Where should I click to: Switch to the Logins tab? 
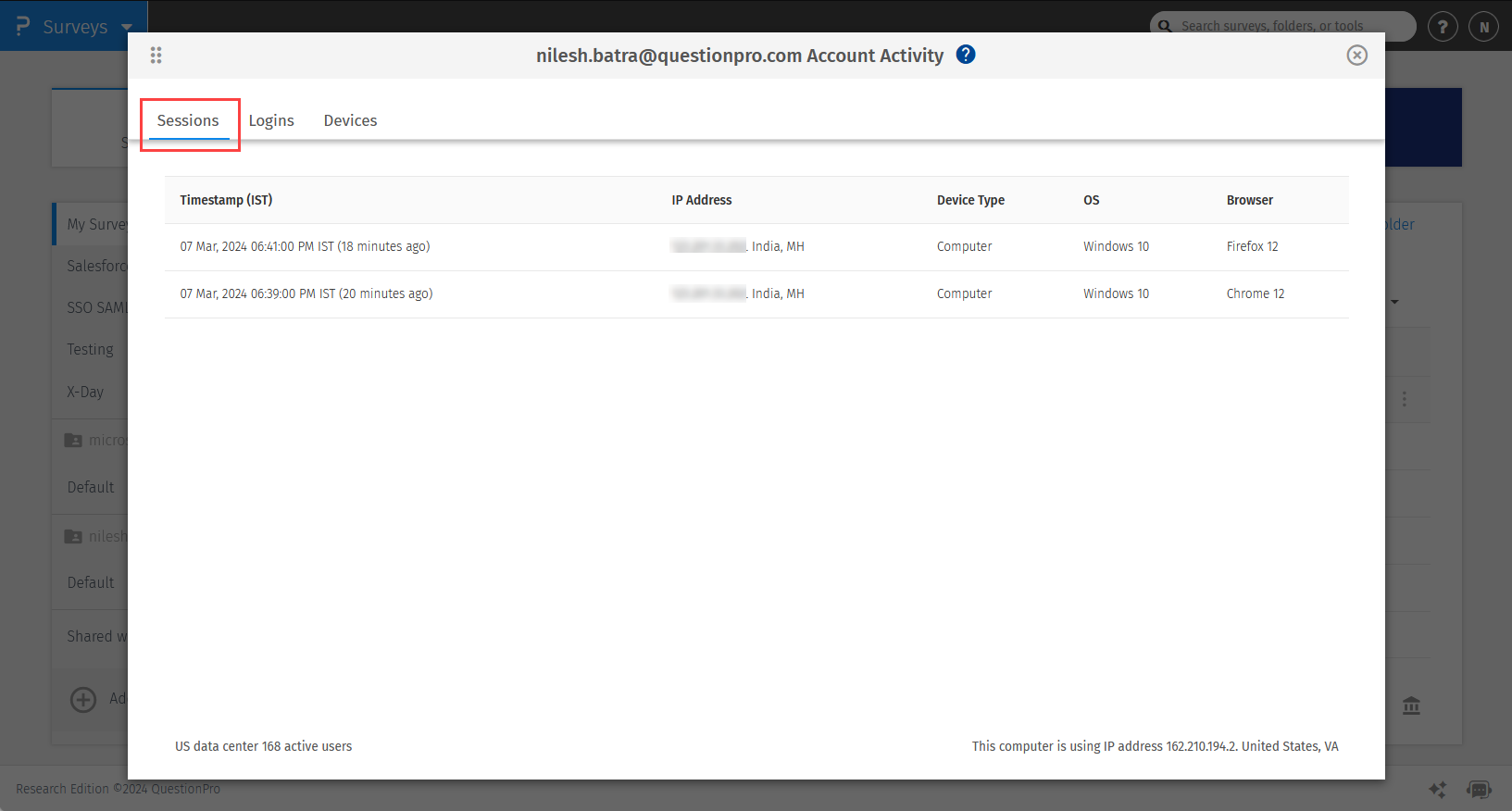pyautogui.click(x=271, y=120)
